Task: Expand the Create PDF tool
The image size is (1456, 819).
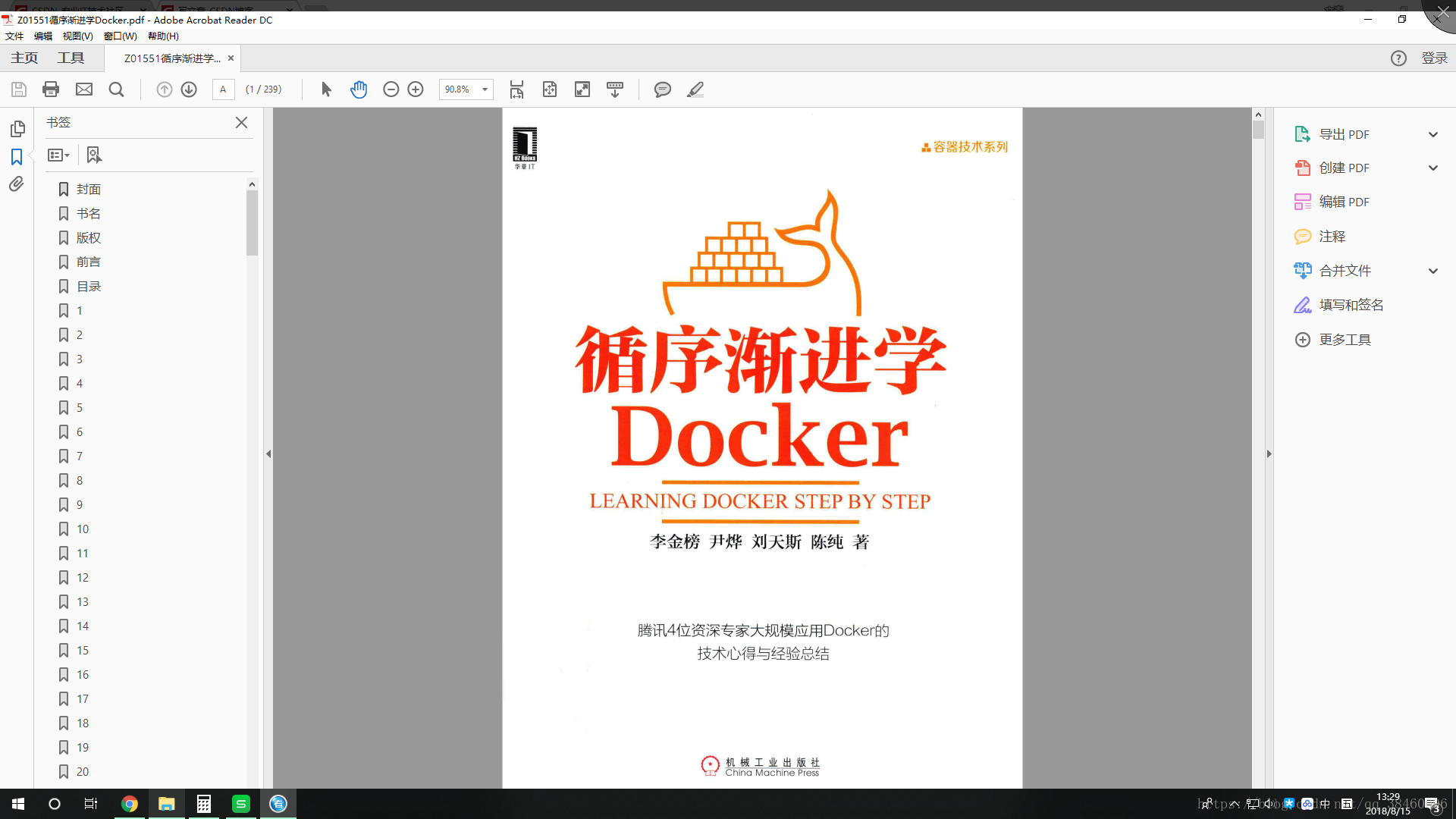Action: (1432, 168)
